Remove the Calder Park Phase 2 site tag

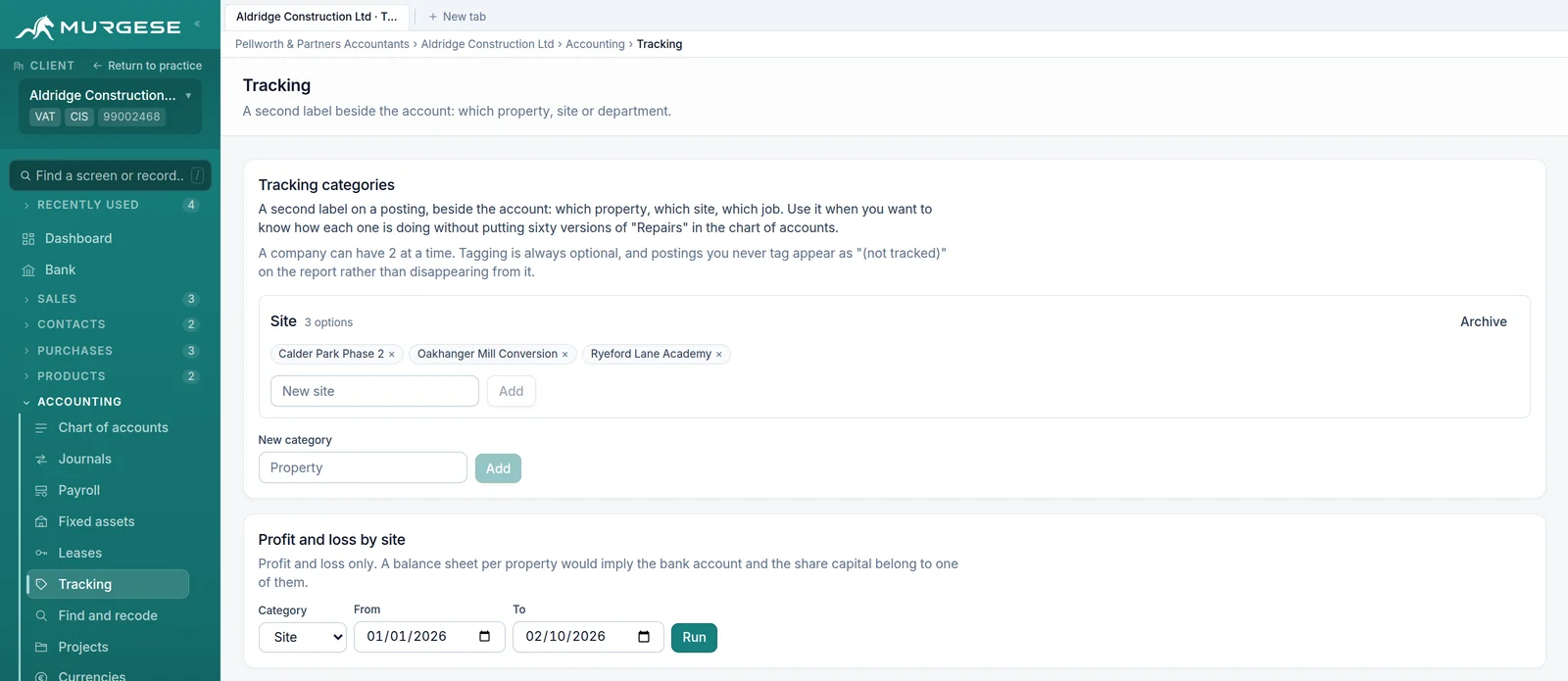(391, 355)
